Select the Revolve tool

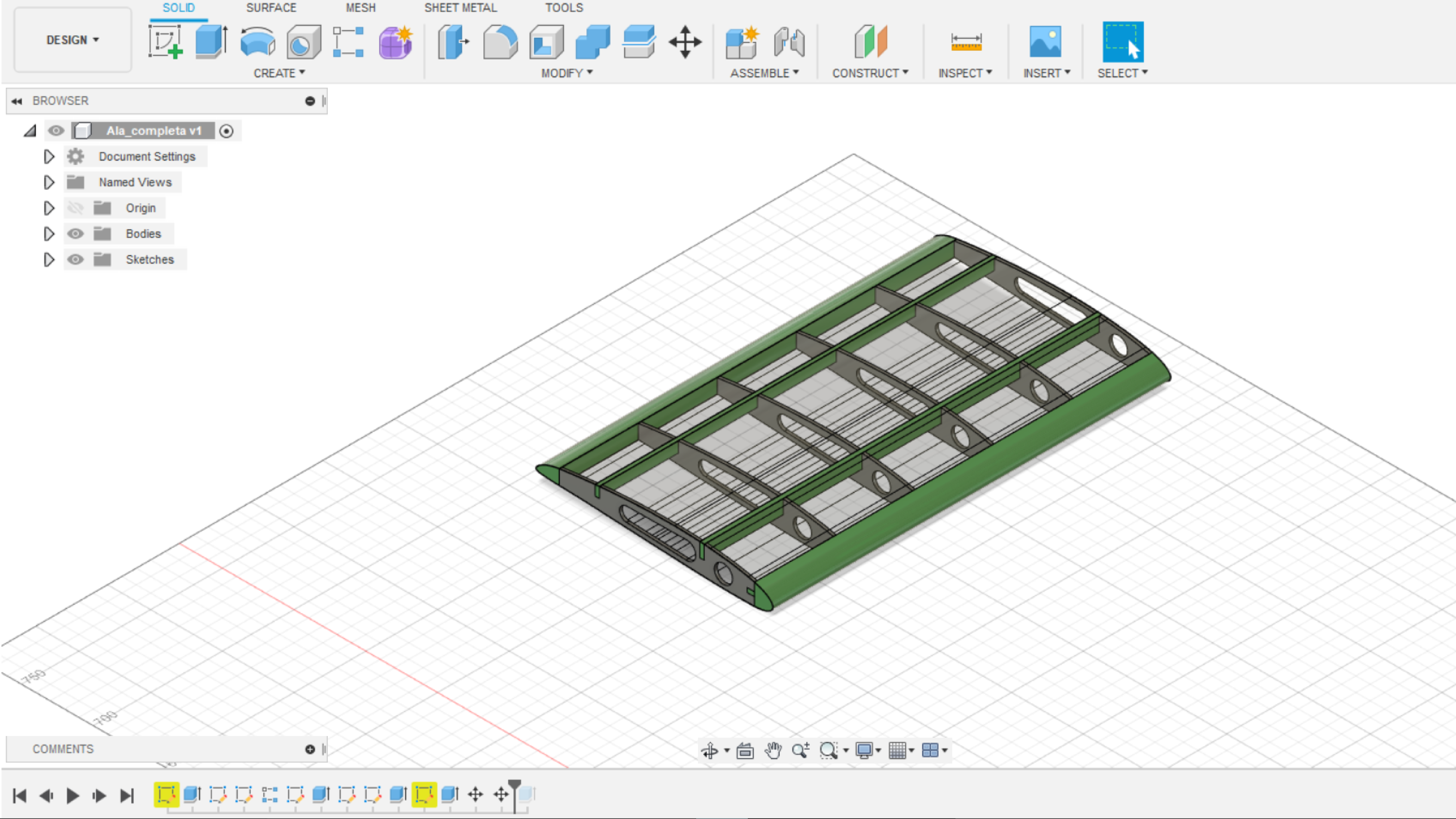click(x=258, y=42)
